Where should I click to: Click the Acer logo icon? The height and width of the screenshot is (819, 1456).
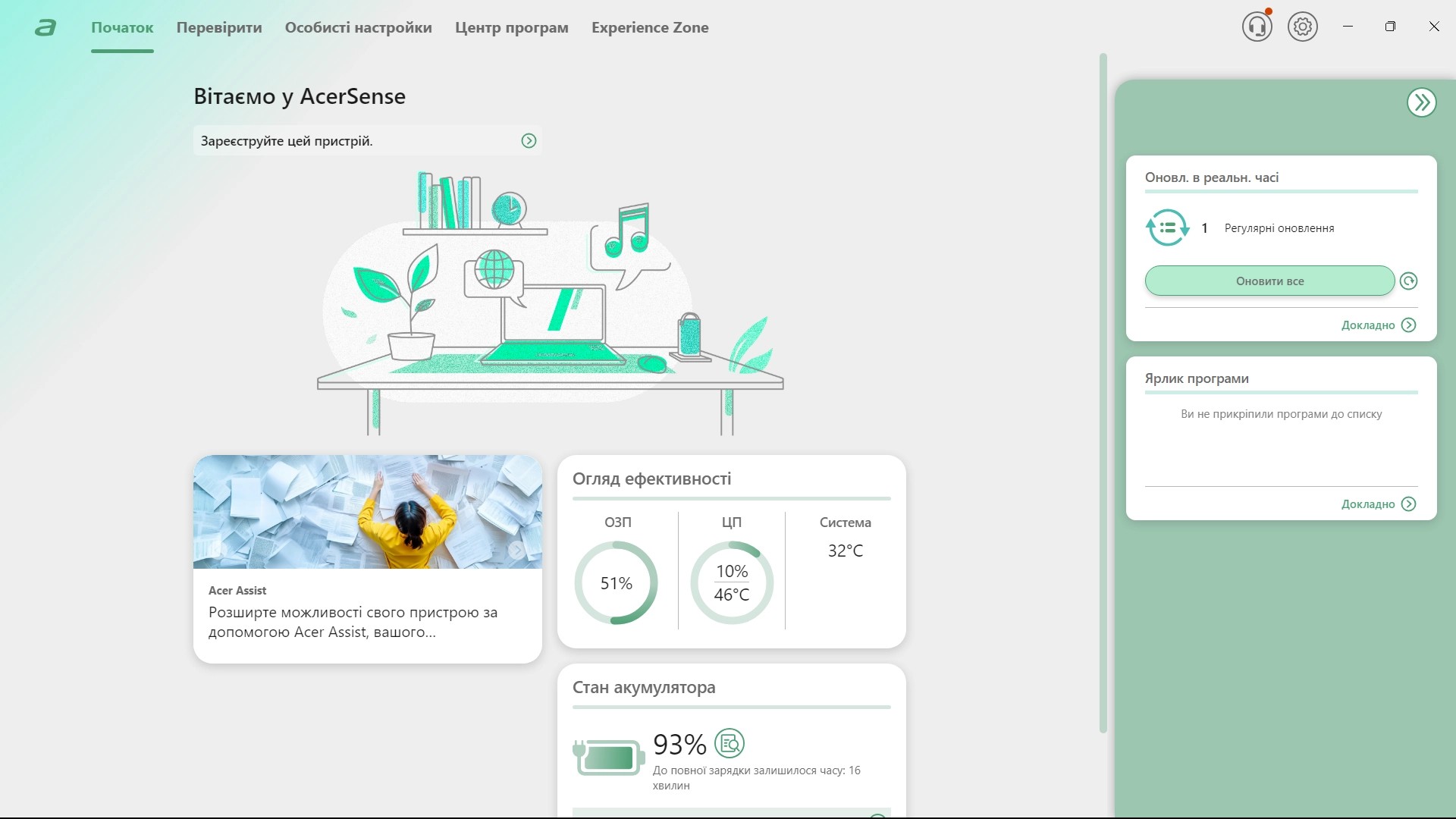(45, 28)
